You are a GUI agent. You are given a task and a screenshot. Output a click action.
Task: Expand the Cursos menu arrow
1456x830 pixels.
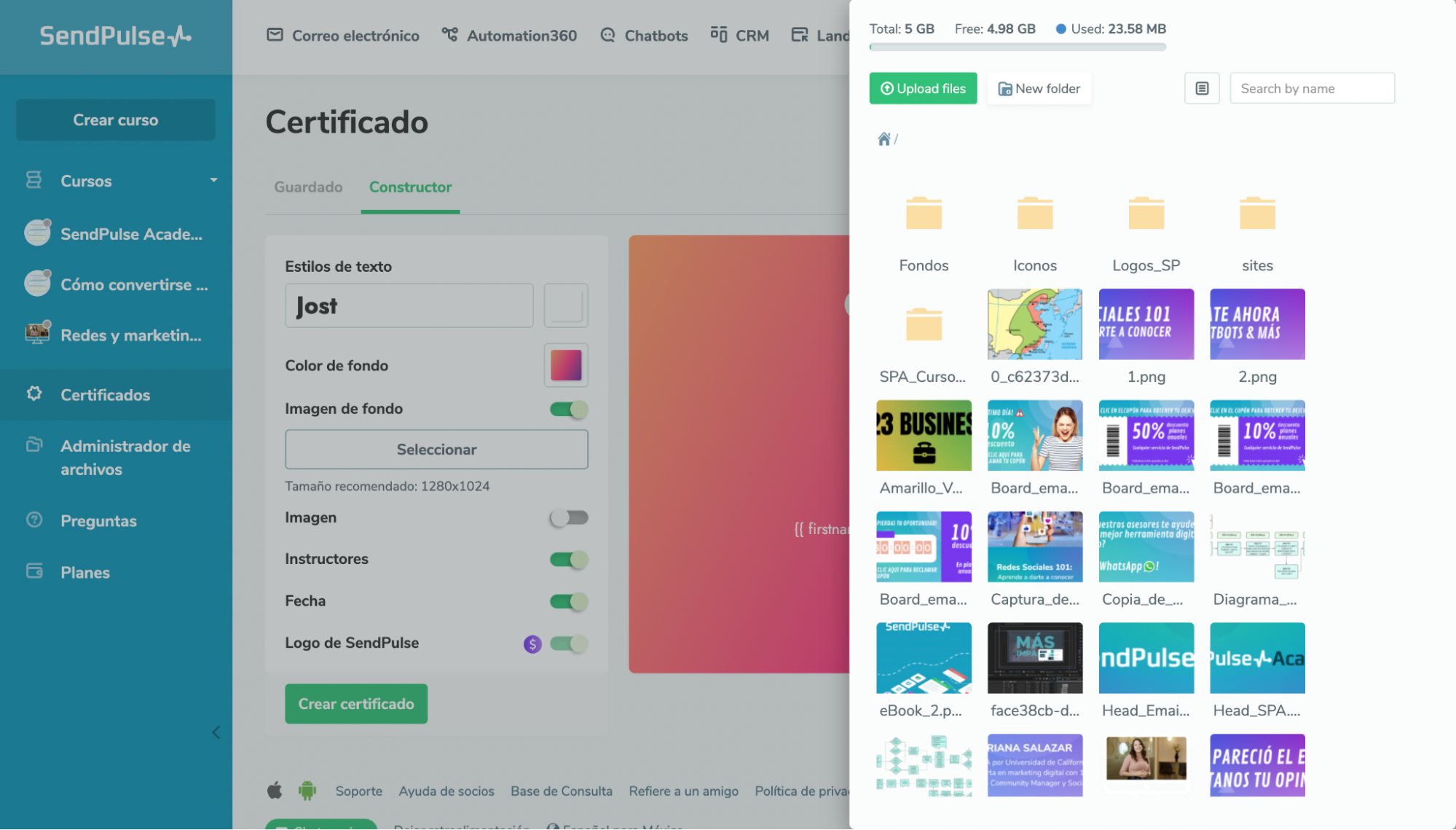coord(213,180)
